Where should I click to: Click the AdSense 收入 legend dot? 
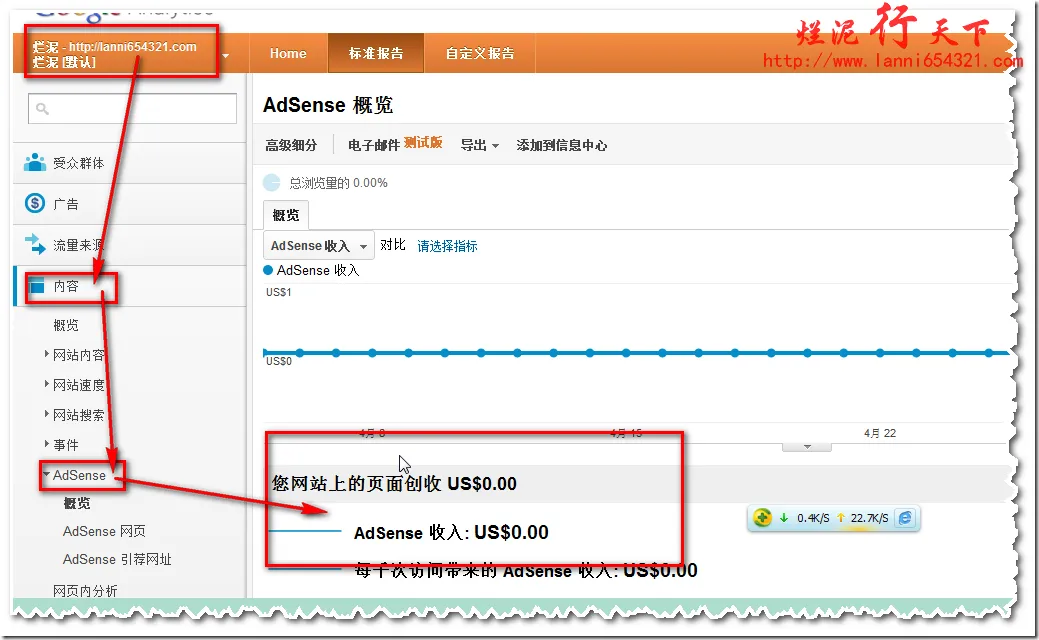pyautogui.click(x=268, y=270)
